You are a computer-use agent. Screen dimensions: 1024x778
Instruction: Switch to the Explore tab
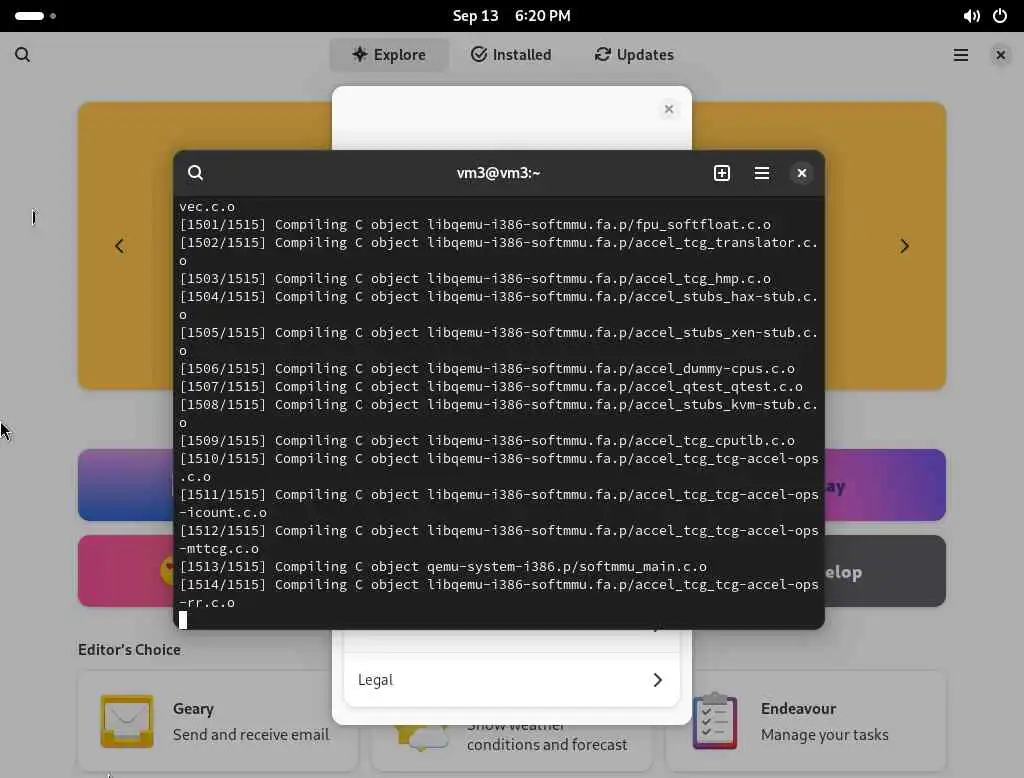(x=389, y=55)
